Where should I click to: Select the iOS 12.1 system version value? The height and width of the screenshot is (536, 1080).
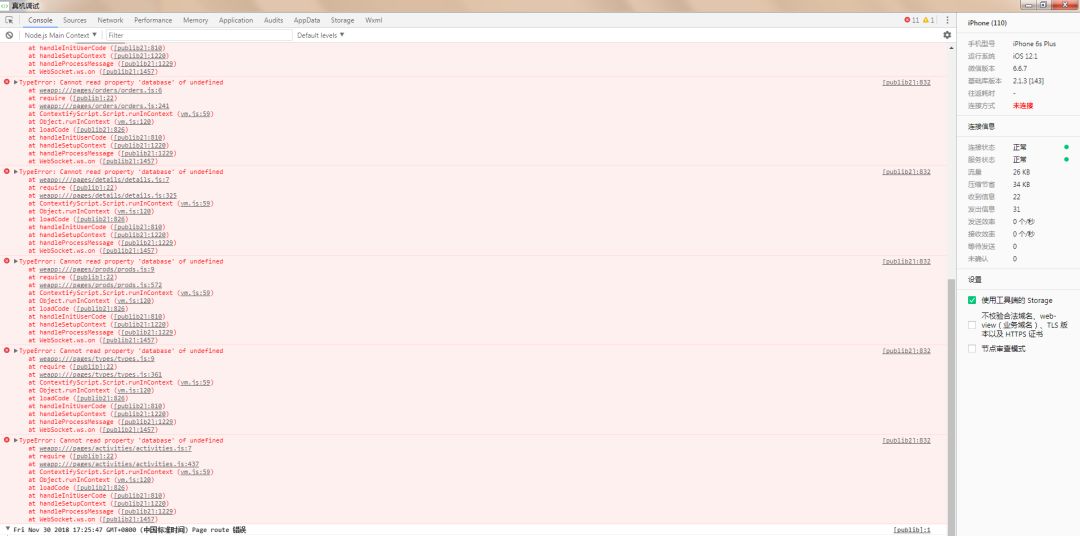pos(1025,56)
